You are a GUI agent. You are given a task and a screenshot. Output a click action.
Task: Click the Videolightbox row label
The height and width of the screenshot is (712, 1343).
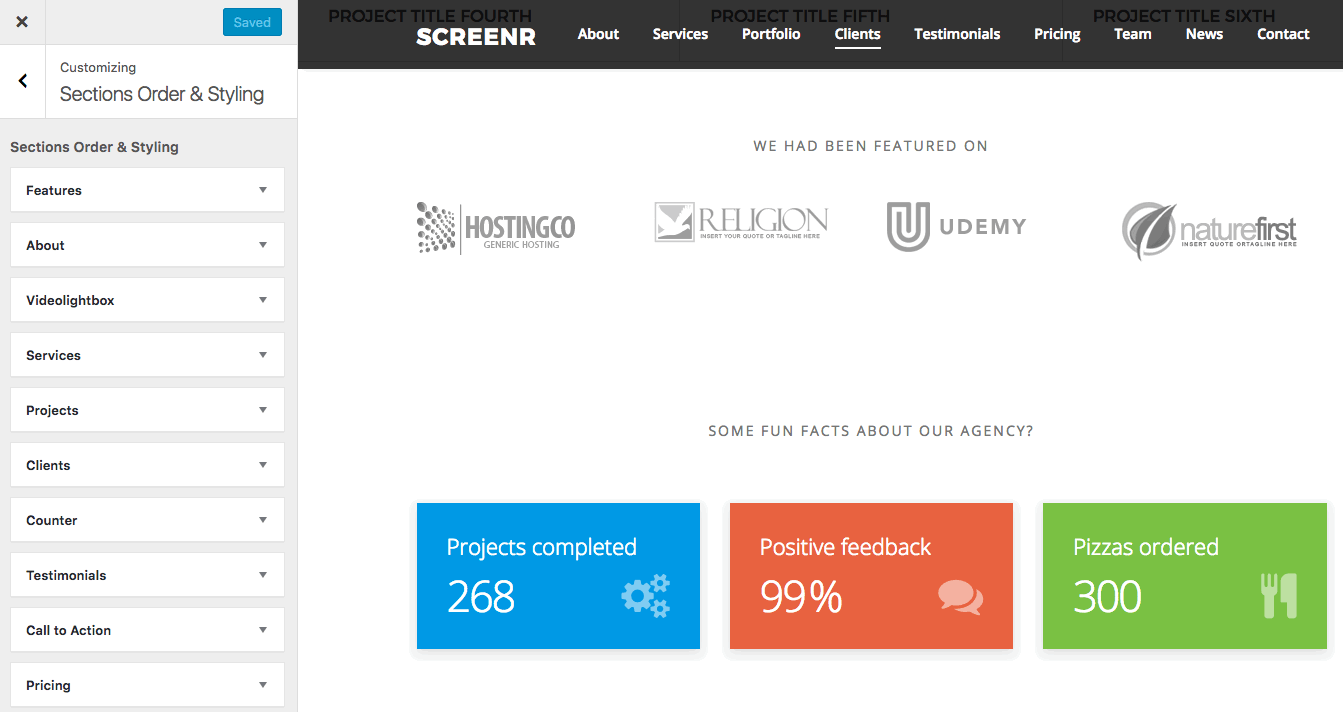(70, 300)
